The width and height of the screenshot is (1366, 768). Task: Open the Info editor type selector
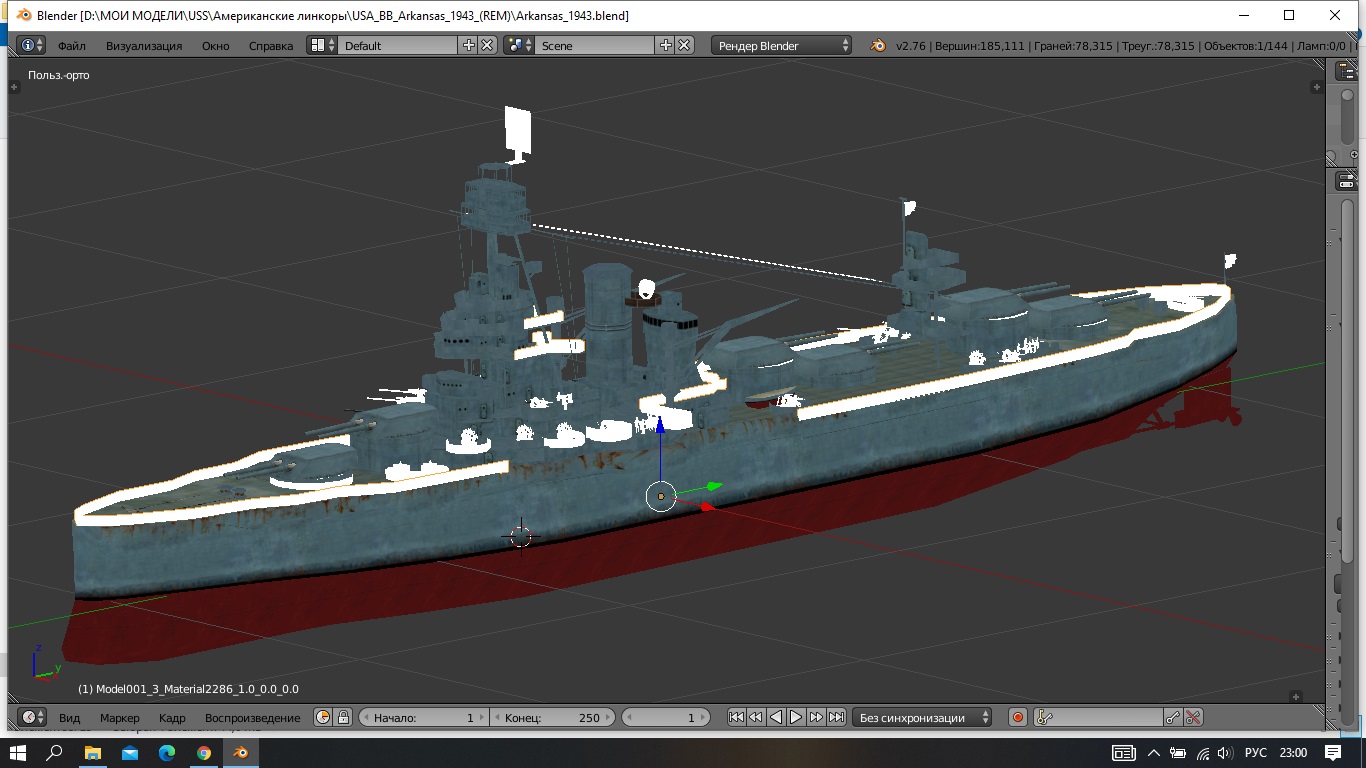point(31,45)
